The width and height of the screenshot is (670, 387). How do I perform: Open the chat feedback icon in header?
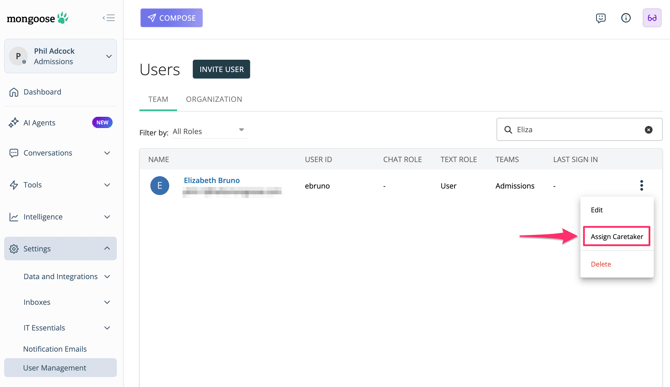point(601,18)
